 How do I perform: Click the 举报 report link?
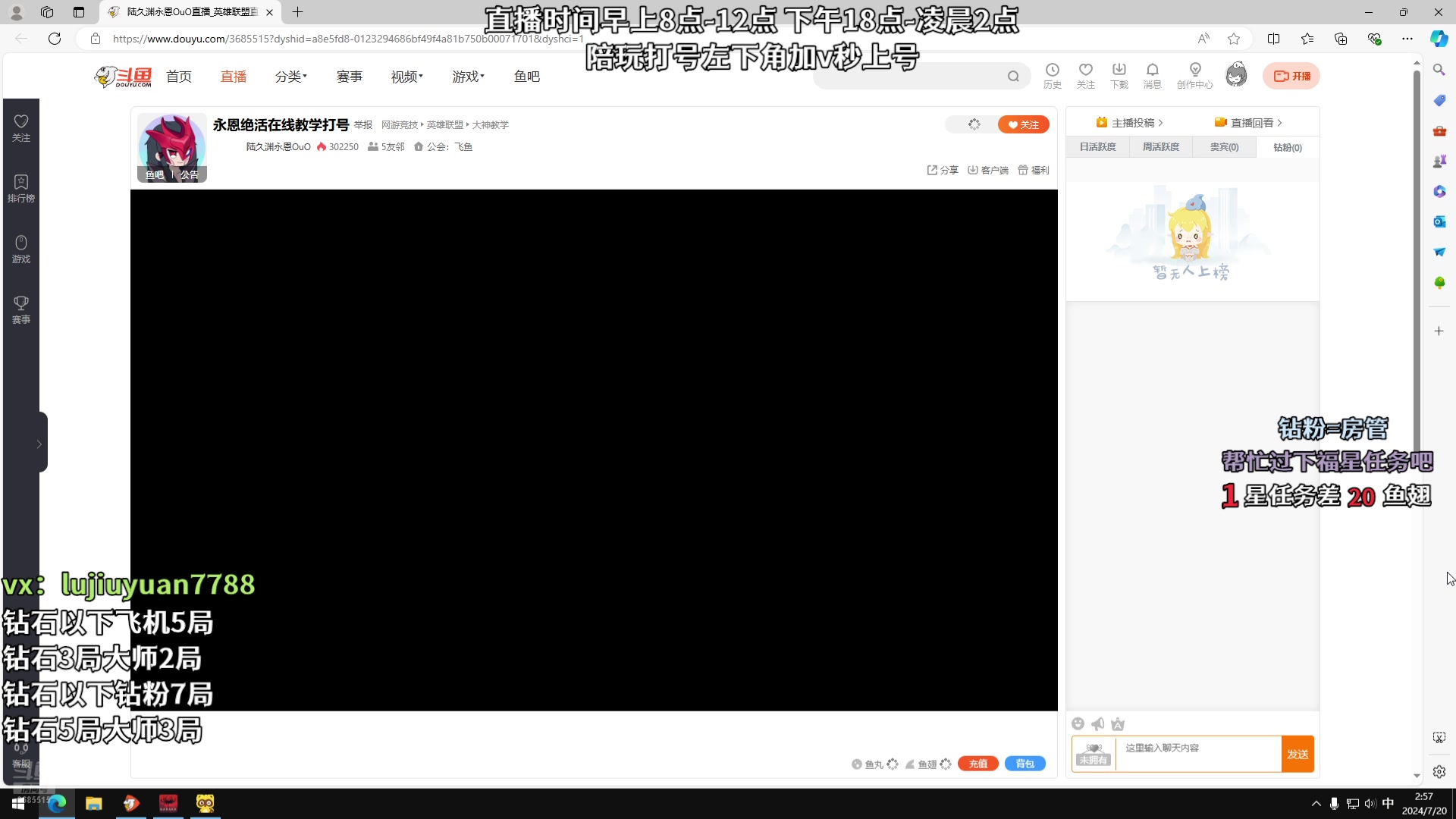(x=363, y=125)
